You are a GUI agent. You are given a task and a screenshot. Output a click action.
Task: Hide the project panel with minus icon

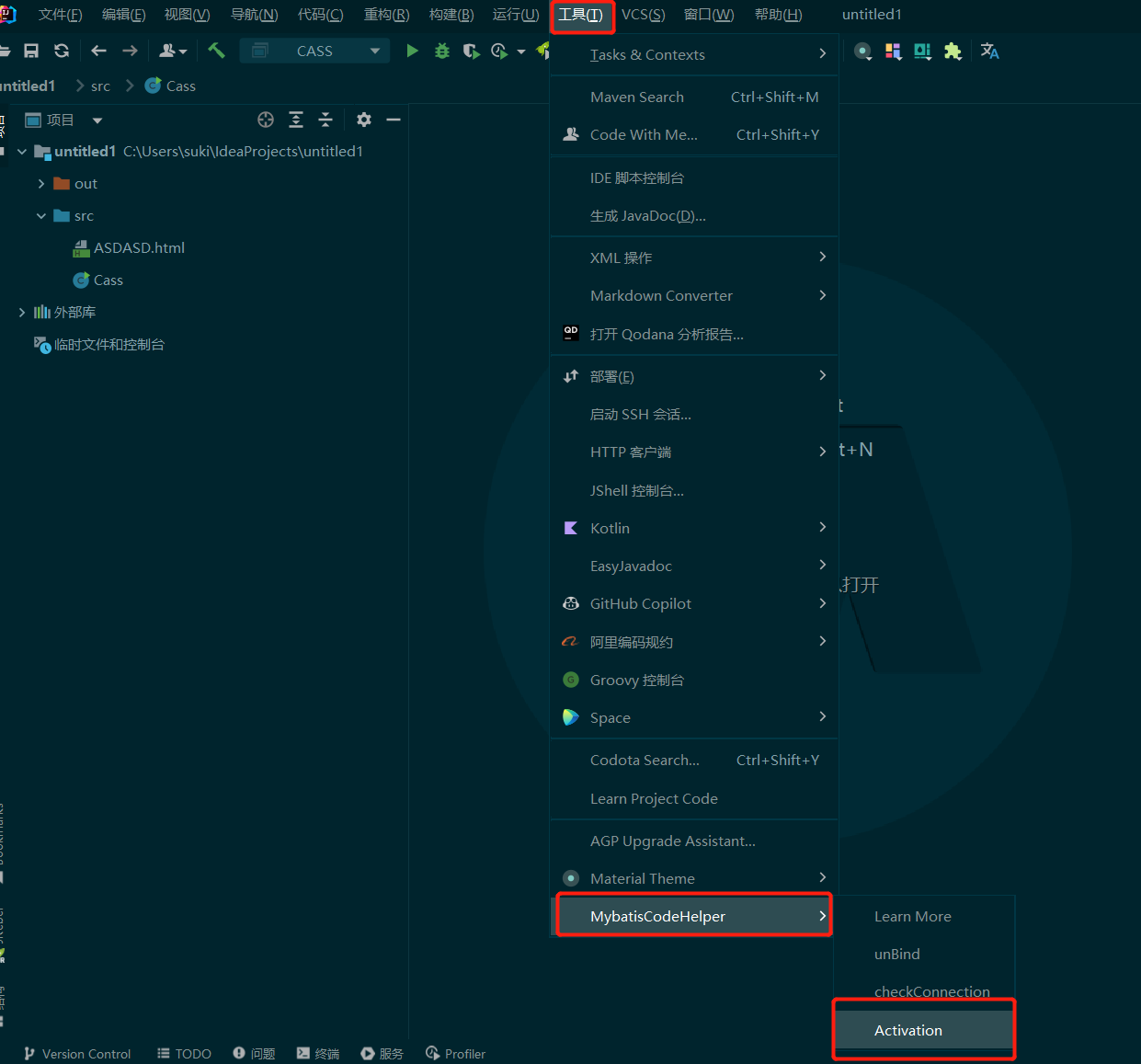394,120
